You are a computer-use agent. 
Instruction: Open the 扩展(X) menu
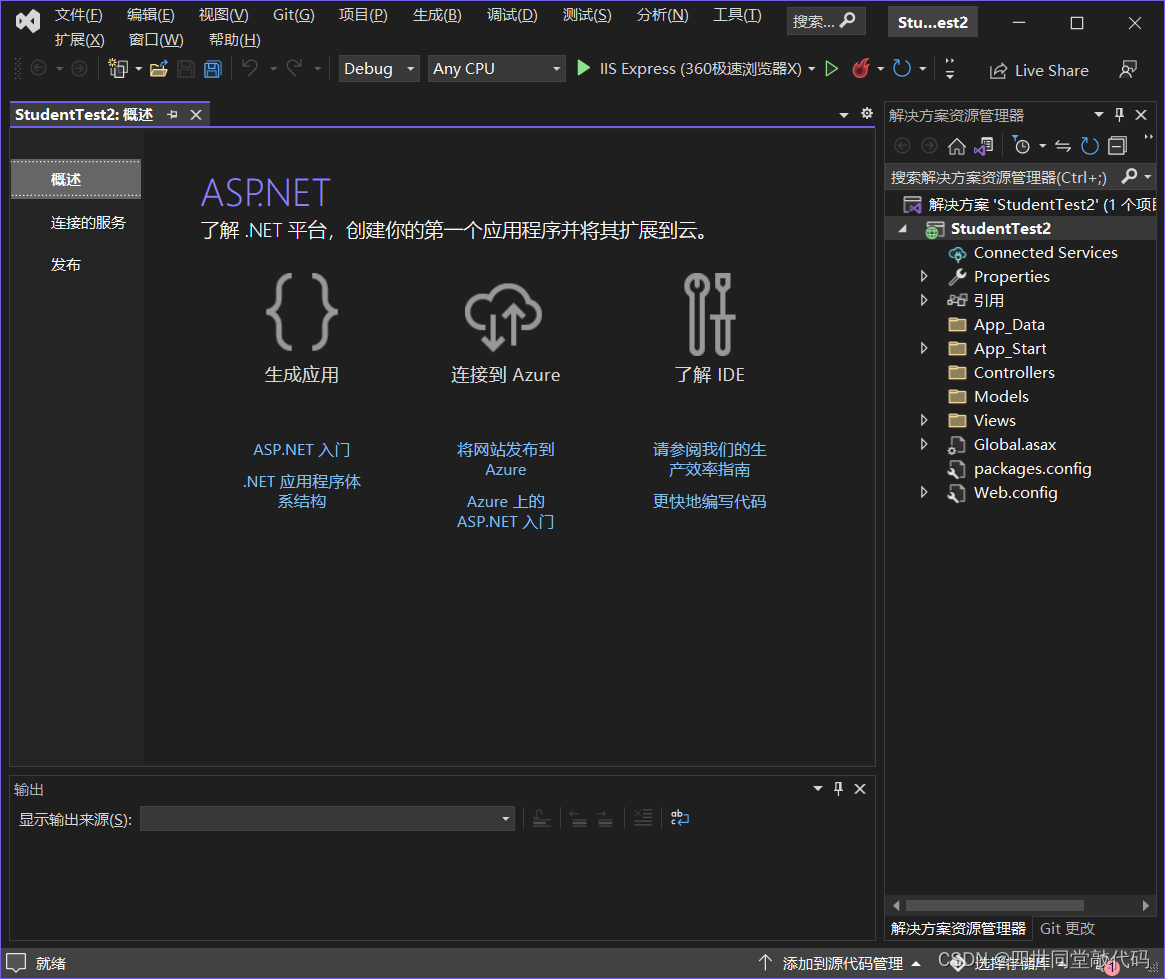(79, 40)
